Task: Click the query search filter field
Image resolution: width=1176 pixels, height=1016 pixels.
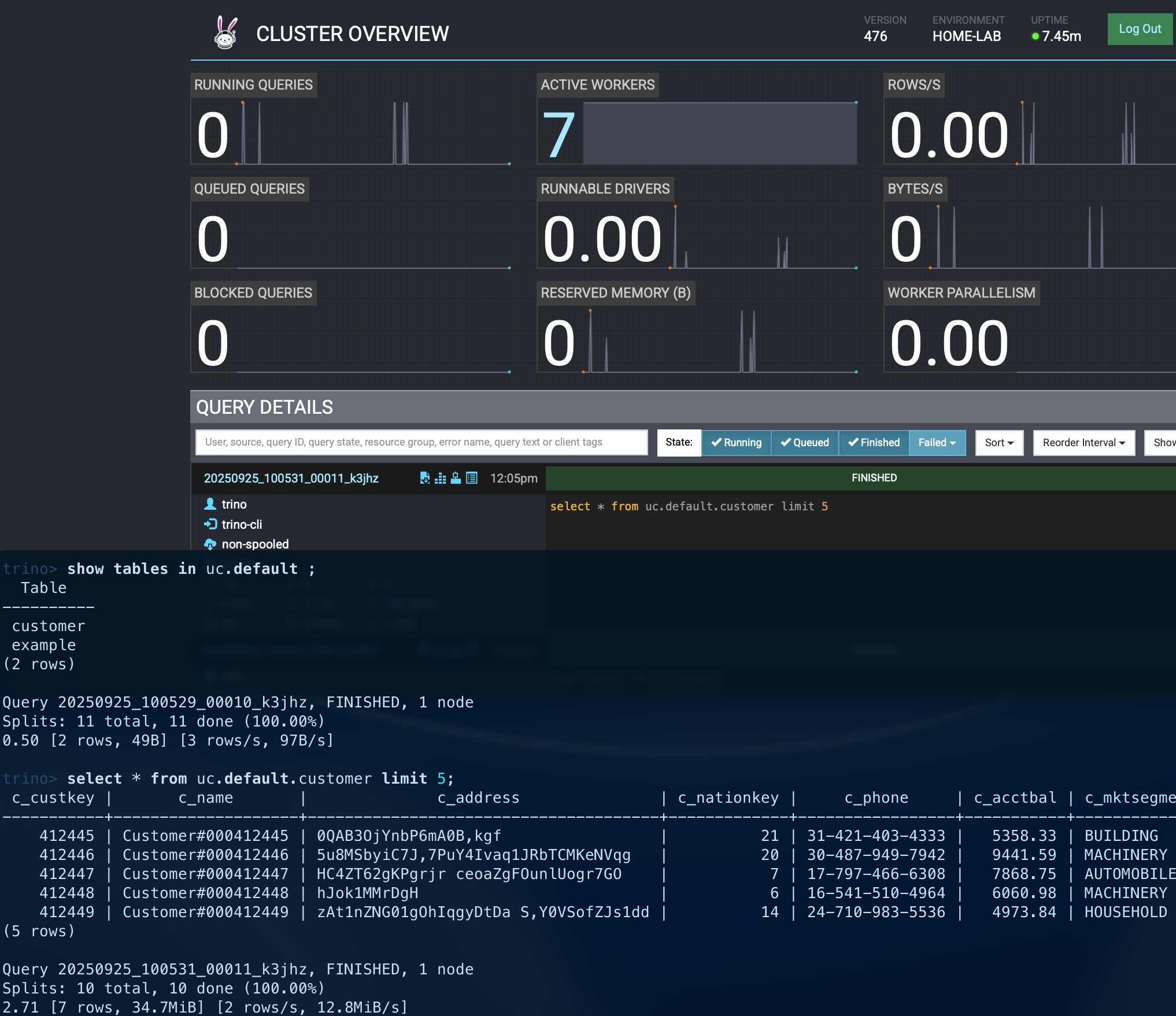Action: click(x=421, y=443)
